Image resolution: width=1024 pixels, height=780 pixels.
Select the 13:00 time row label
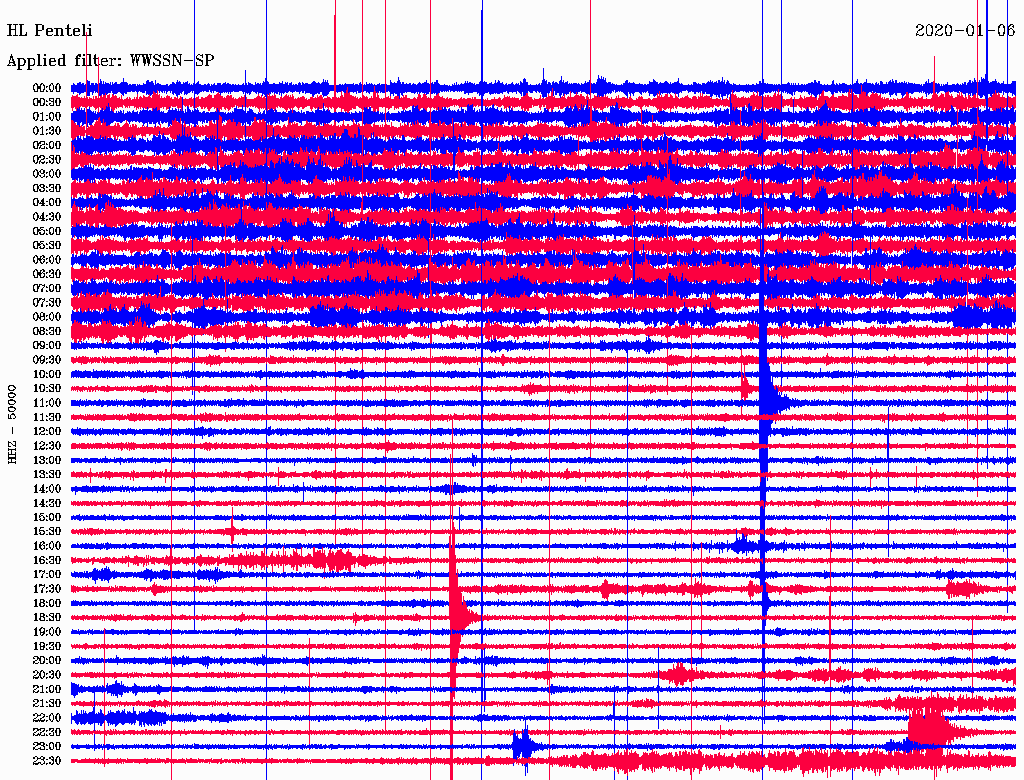pyautogui.click(x=47, y=461)
